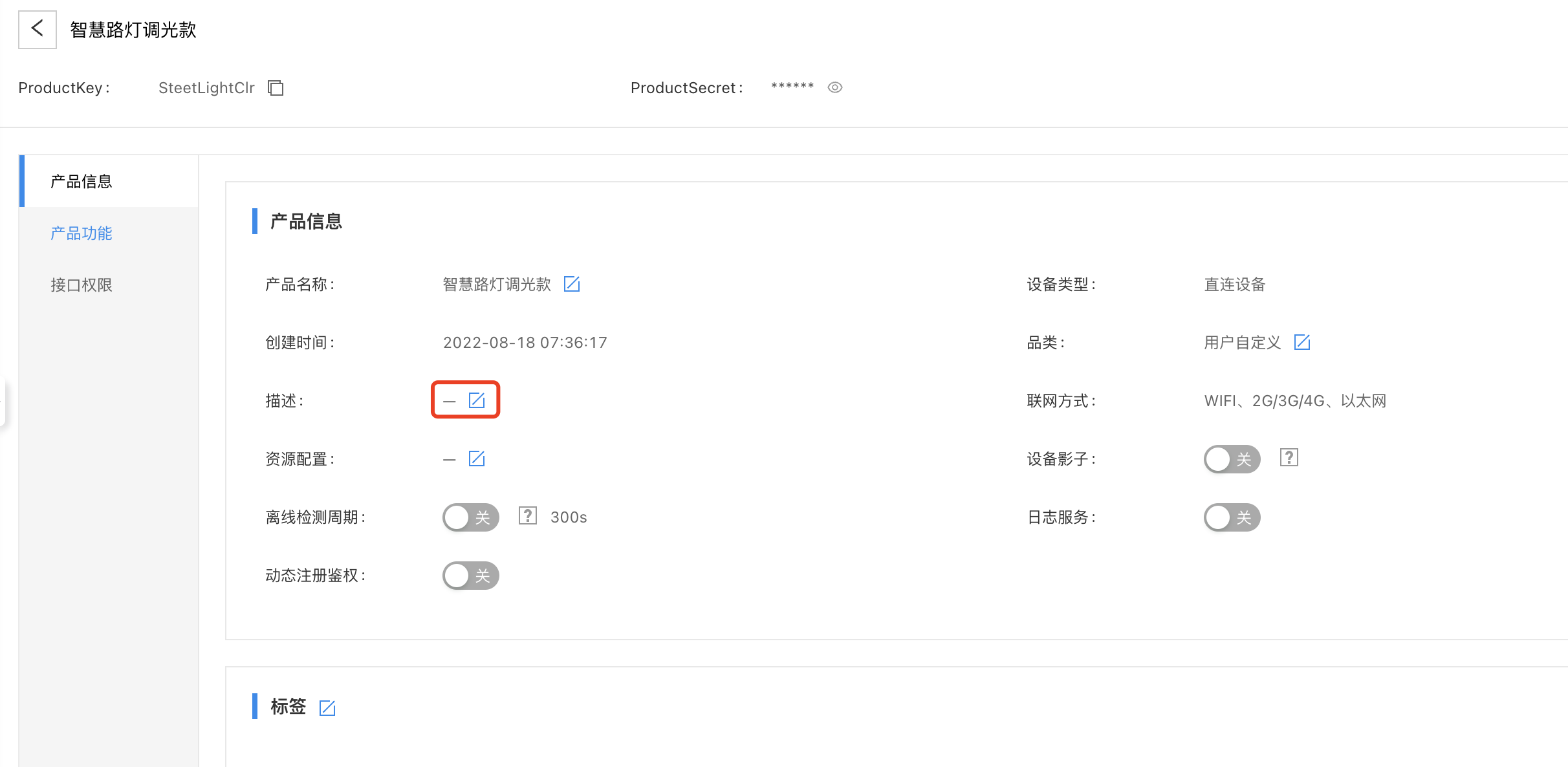Click the 300s detection period value
The height and width of the screenshot is (767, 1568).
pyautogui.click(x=569, y=517)
